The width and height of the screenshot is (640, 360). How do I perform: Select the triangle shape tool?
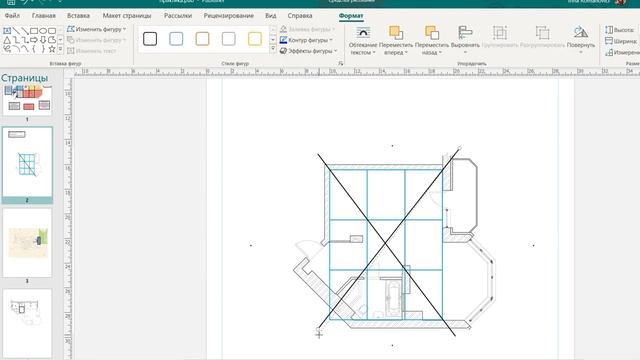coord(7,40)
